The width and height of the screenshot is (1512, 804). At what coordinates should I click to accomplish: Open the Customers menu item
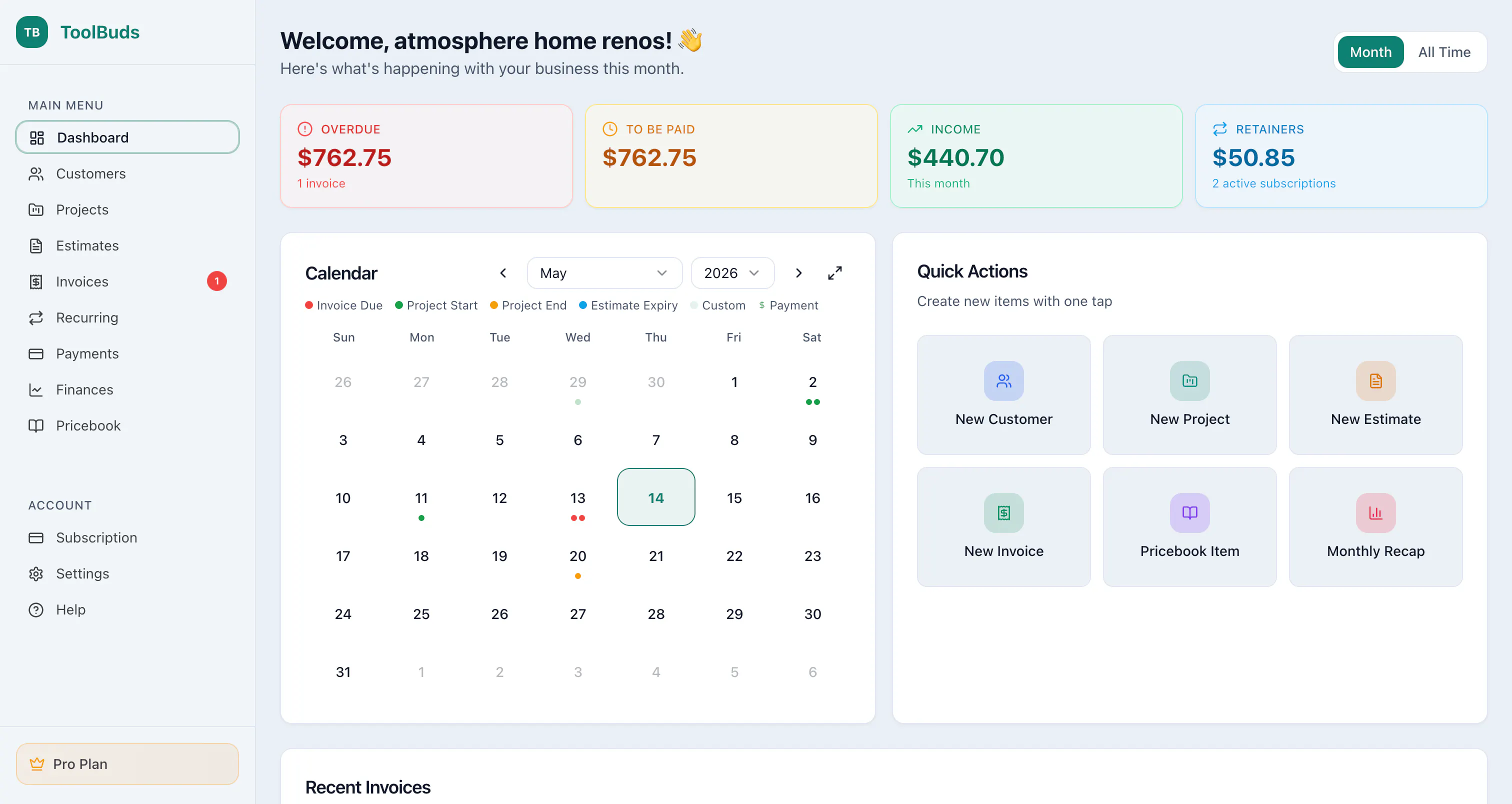(x=127, y=173)
